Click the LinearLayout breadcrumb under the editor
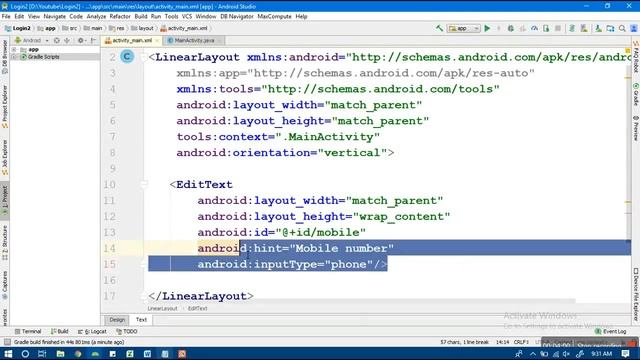 click(162, 309)
